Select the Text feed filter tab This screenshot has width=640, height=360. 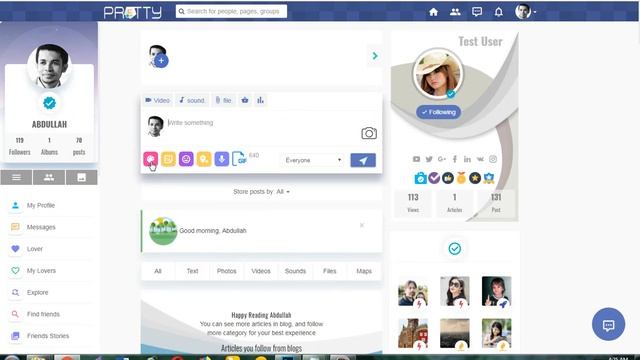pyautogui.click(x=192, y=271)
